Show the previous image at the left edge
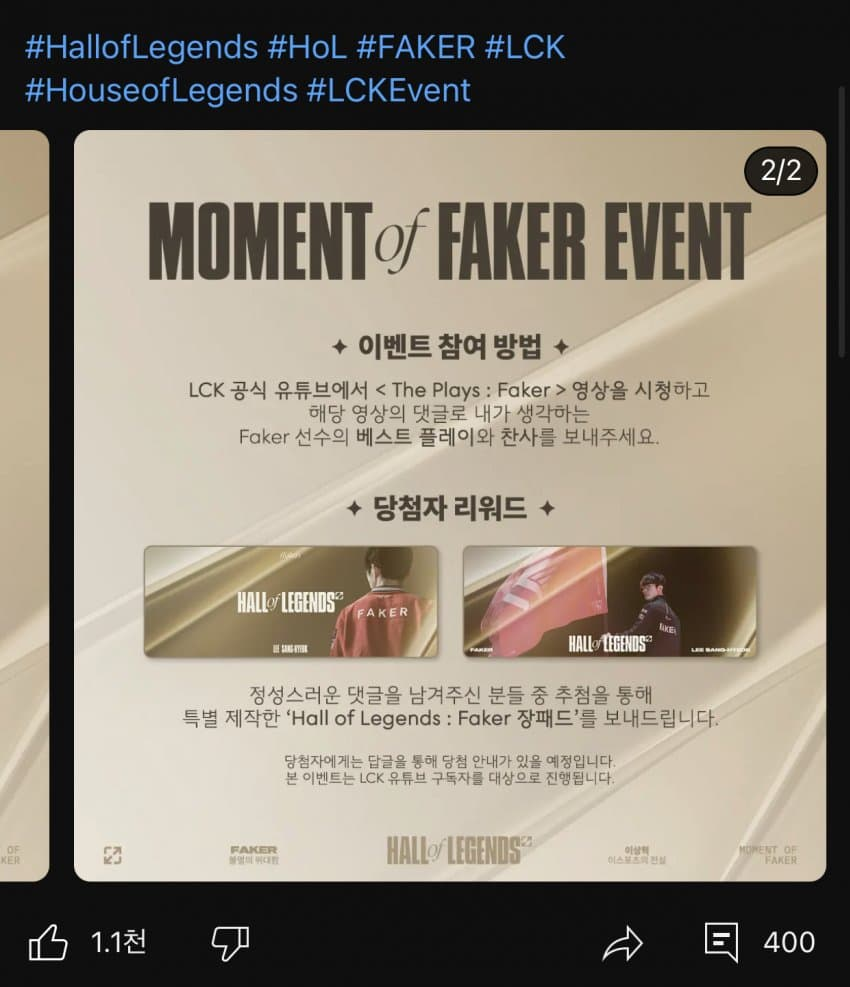 (x=24, y=505)
